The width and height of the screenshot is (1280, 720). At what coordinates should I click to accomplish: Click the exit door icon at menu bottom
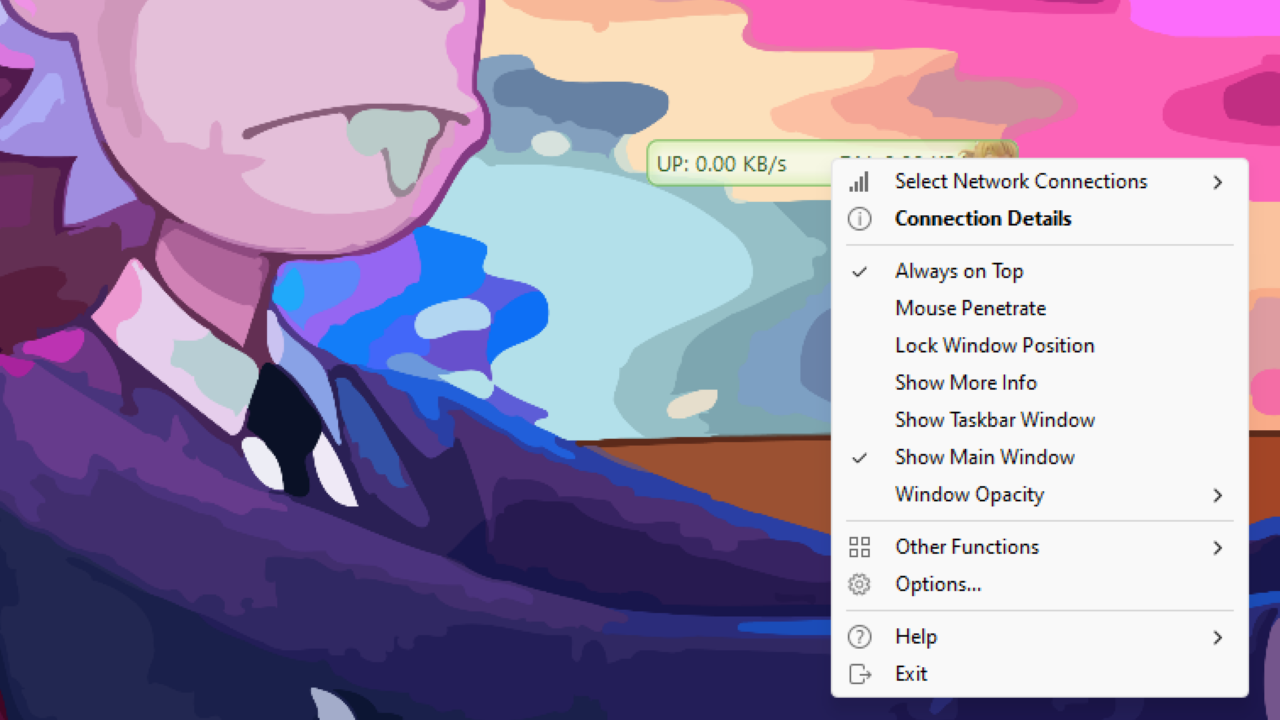859,674
